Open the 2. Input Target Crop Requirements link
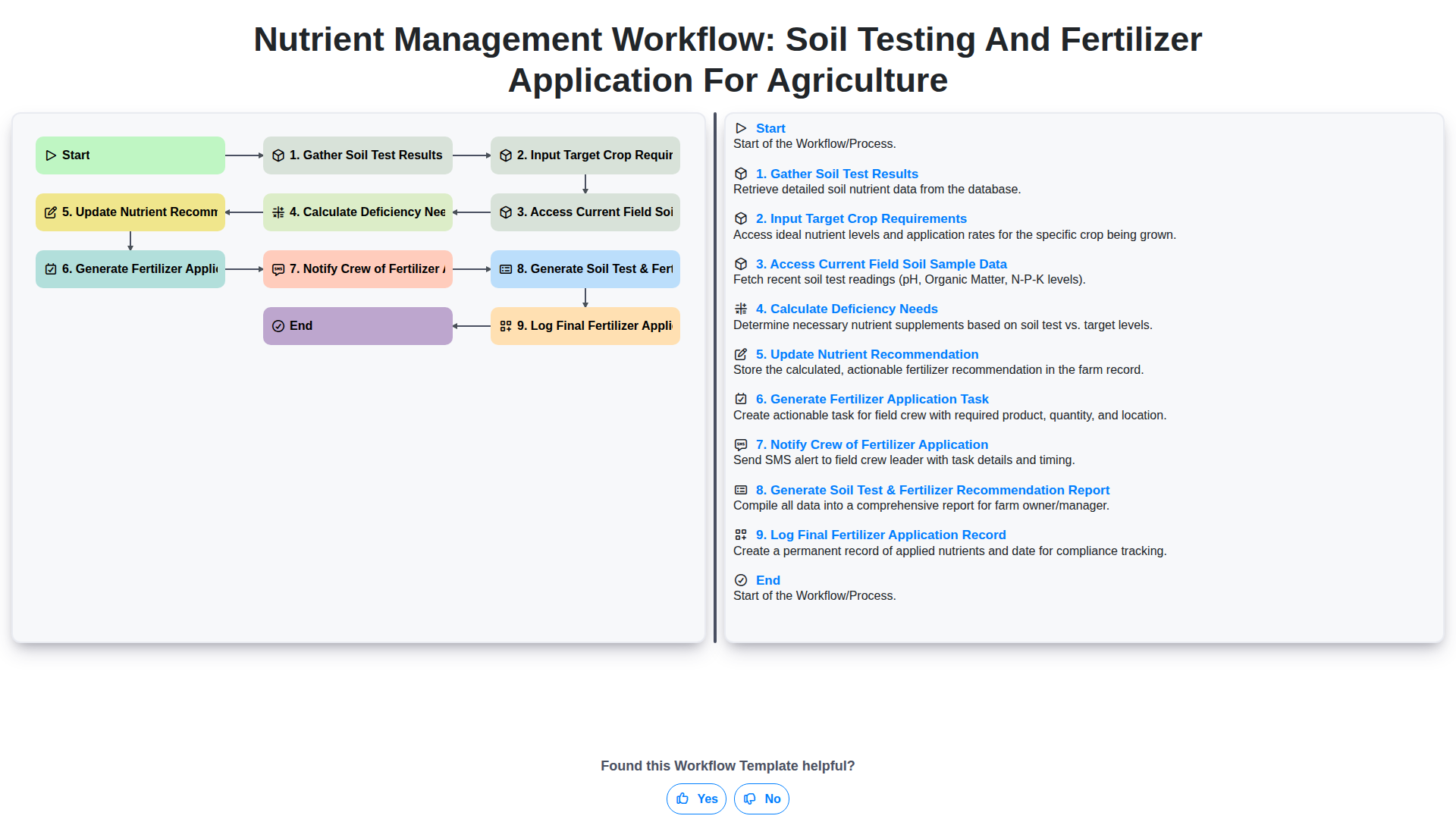This screenshot has height=819, width=1456. point(861,218)
